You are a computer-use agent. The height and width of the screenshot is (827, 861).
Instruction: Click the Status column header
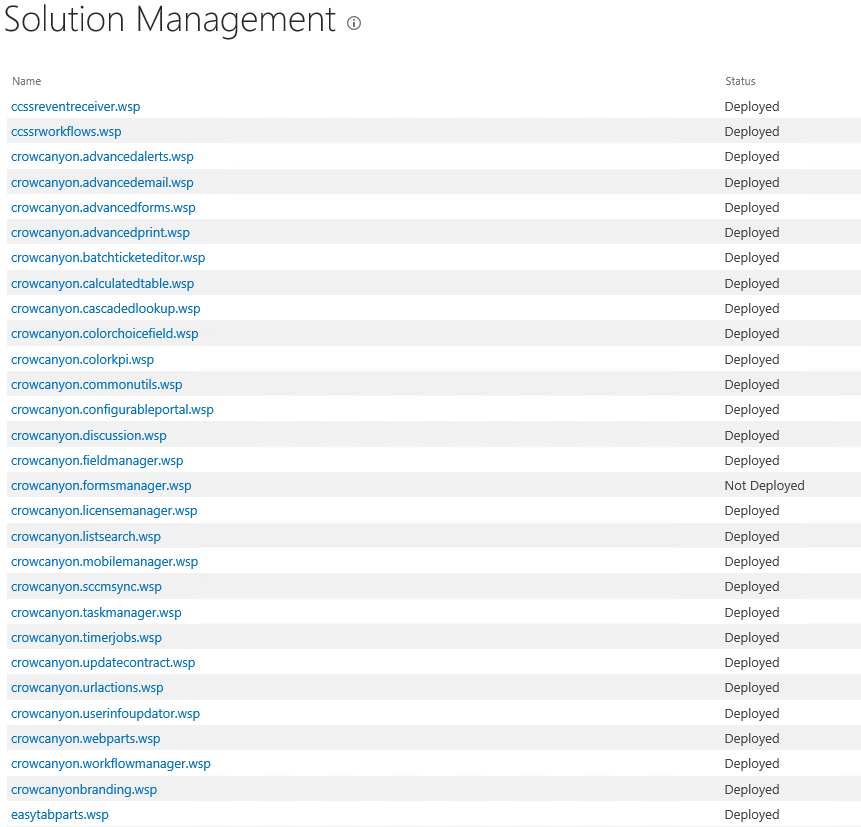[x=740, y=81]
